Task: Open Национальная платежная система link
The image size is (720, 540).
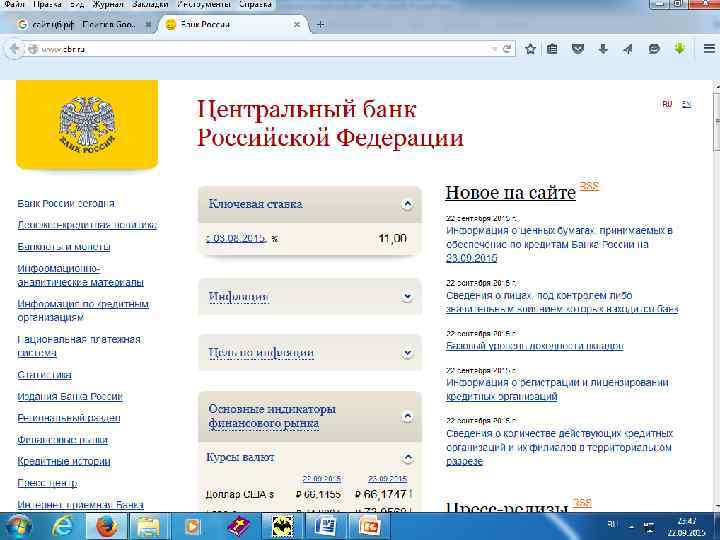Action: (x=79, y=346)
